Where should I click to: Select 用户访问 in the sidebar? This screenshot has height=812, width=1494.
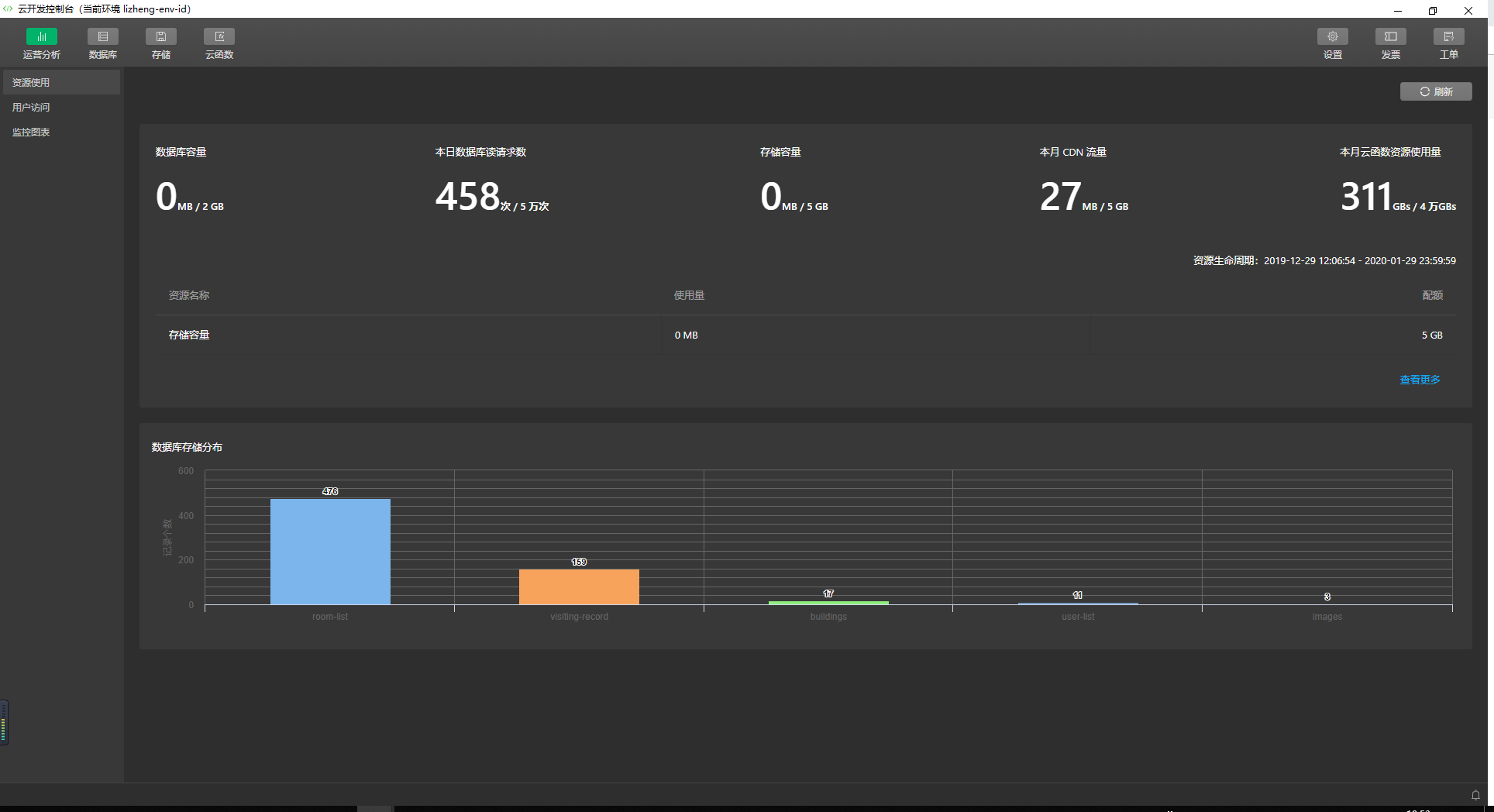click(61, 107)
